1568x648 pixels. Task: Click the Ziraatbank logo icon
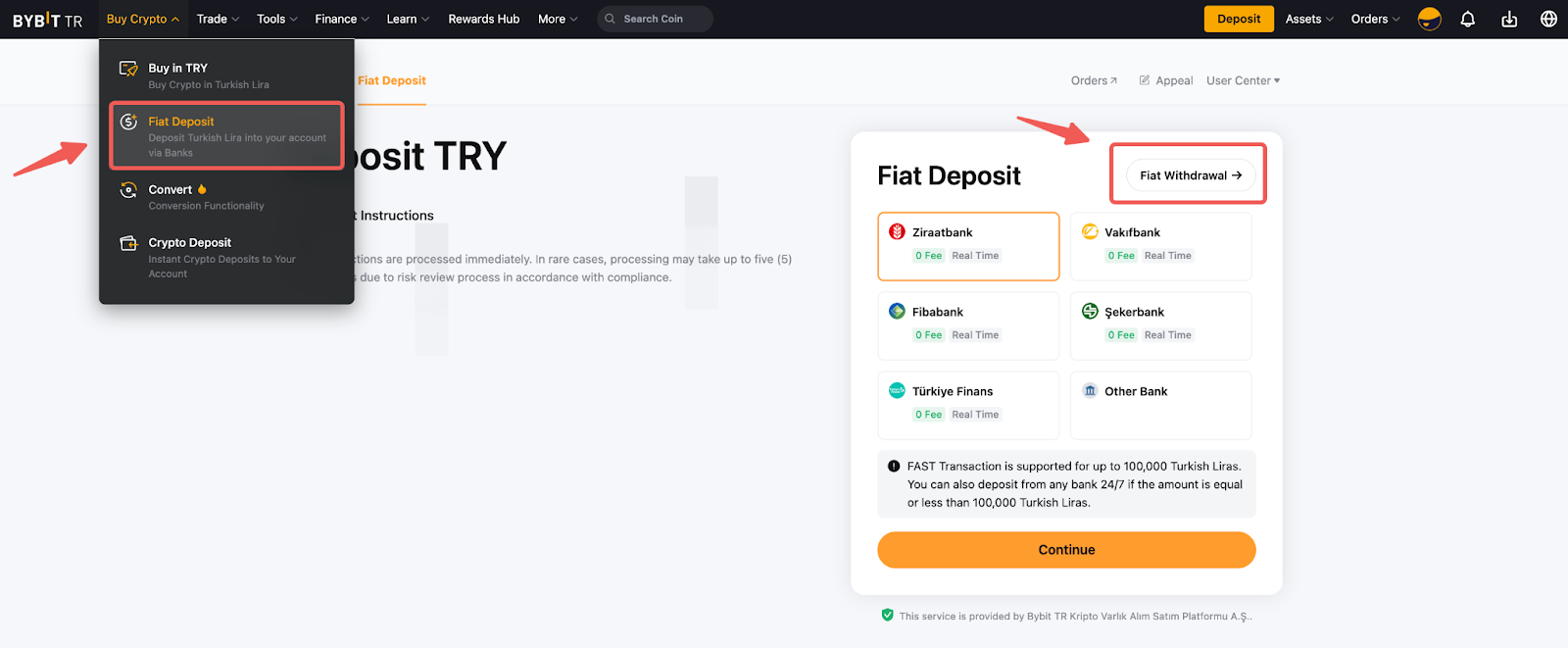[x=897, y=232]
